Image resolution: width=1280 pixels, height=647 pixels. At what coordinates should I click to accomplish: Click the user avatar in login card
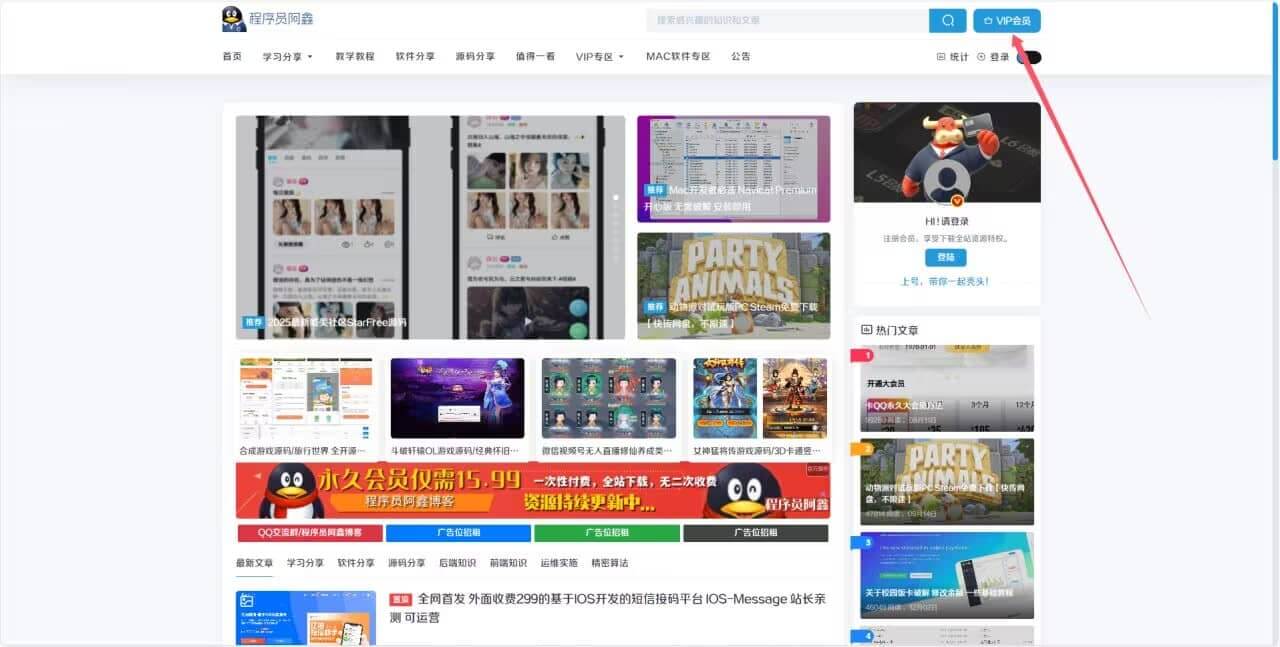coord(946,181)
